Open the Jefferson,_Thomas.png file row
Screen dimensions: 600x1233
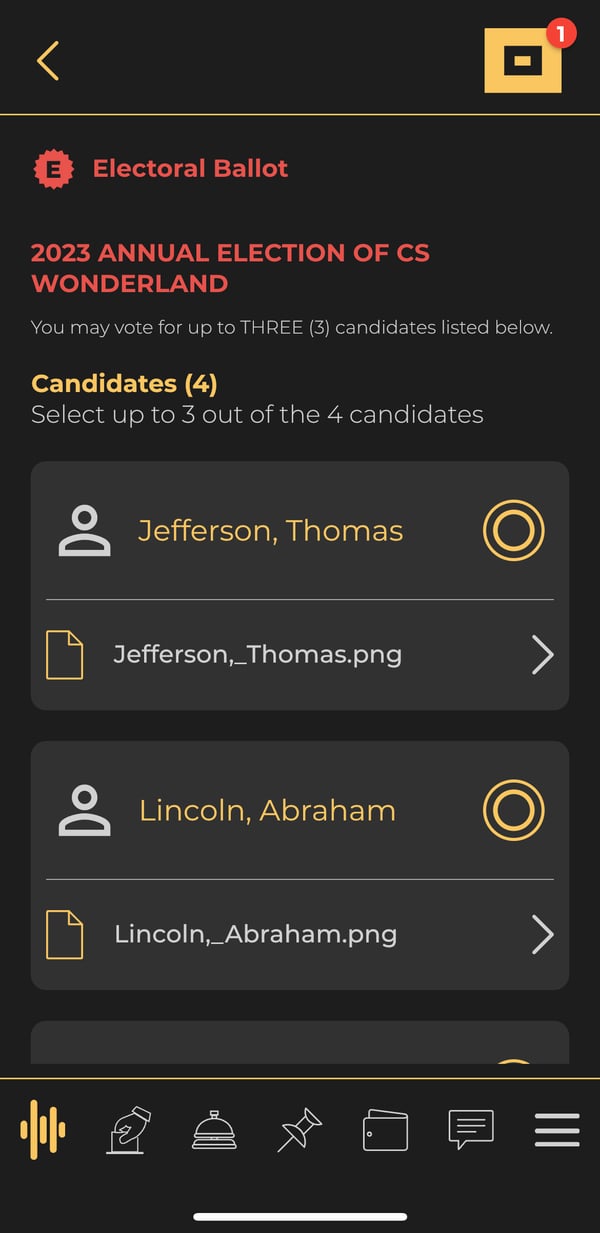[x=258, y=655]
